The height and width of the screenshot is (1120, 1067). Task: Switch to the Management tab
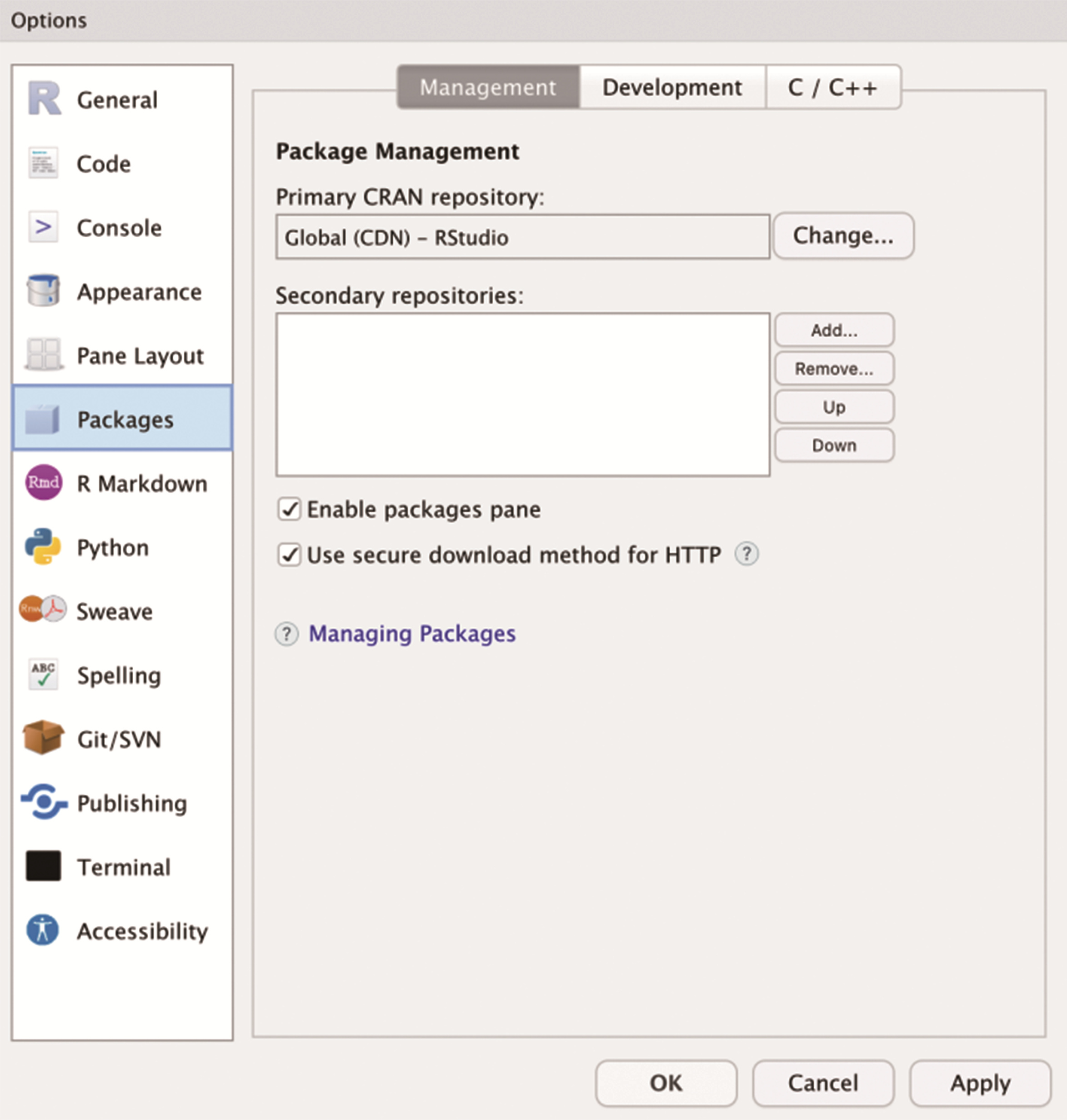[x=488, y=87]
